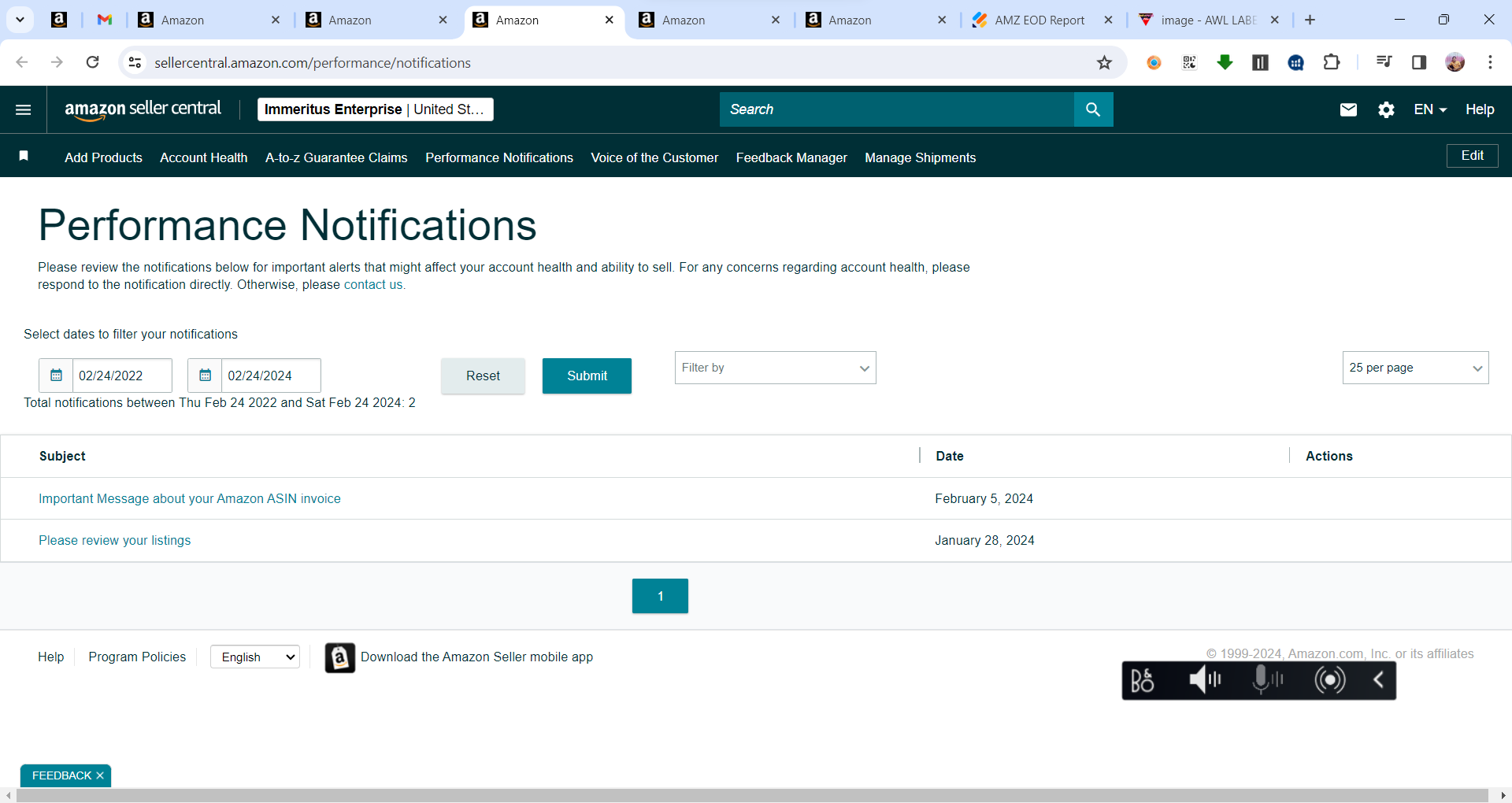
Task: Open the Filter by dropdown
Action: point(775,368)
